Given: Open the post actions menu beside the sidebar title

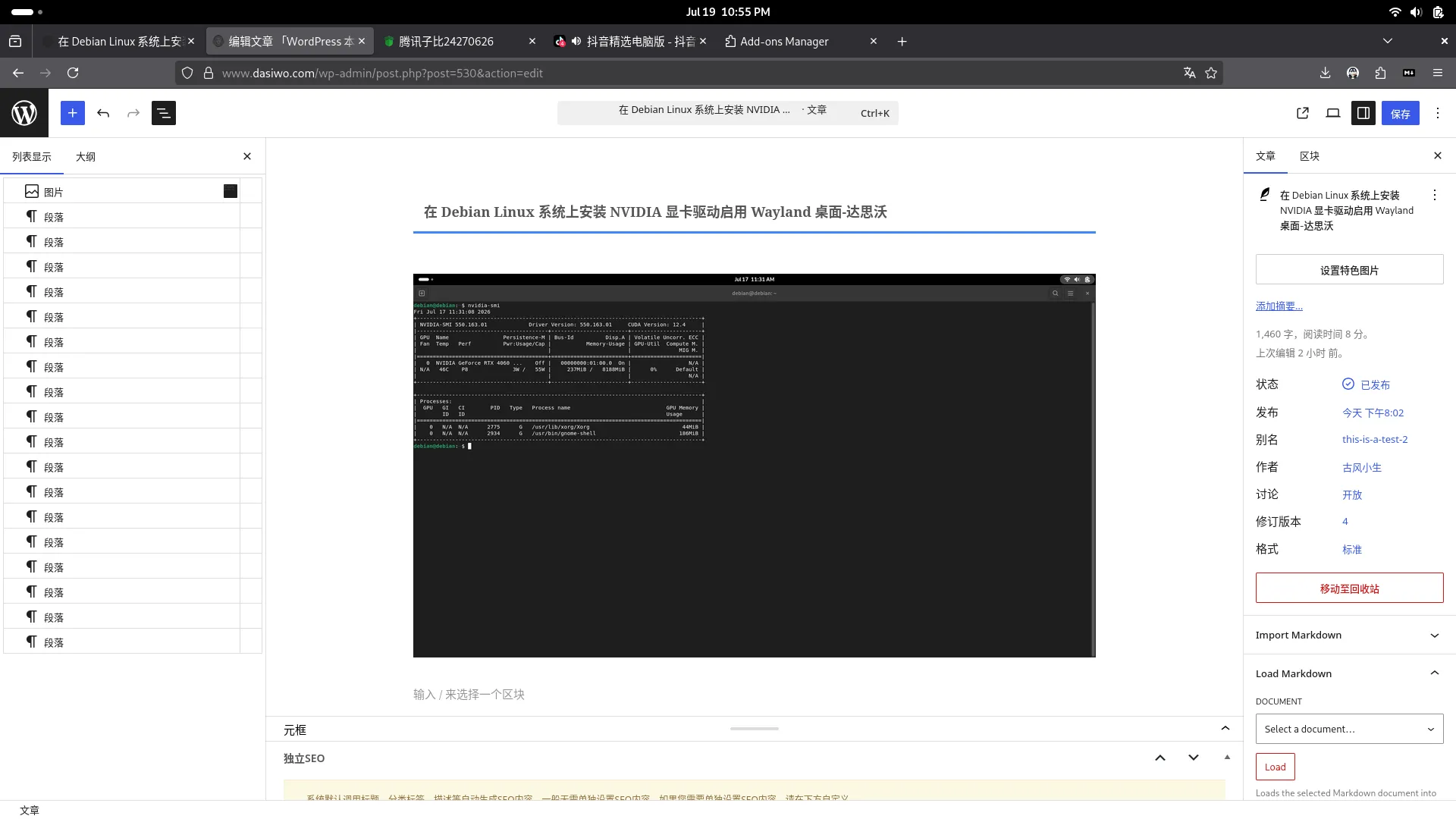Looking at the screenshot, I should [1435, 195].
